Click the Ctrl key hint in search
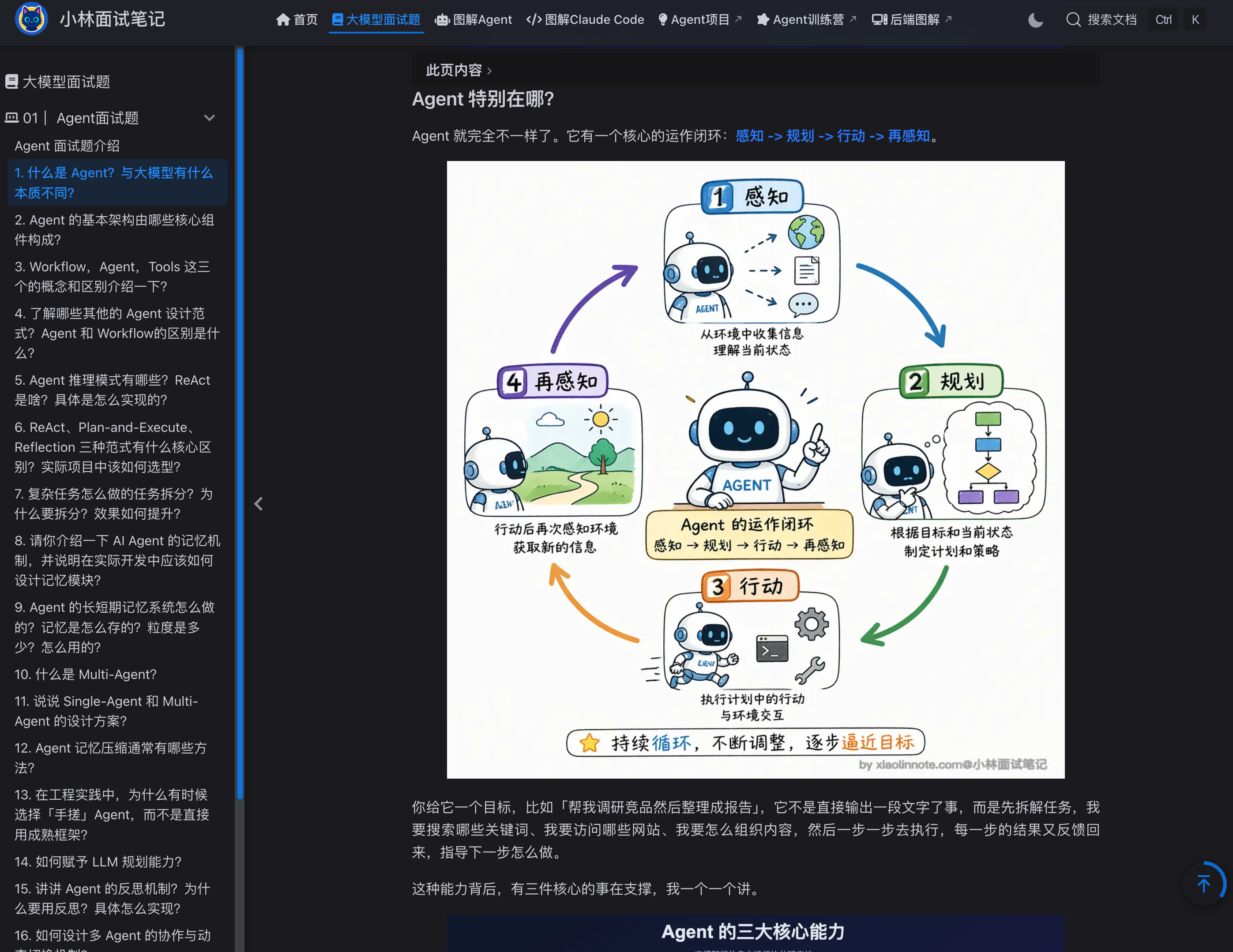The image size is (1233, 952). (x=1163, y=20)
